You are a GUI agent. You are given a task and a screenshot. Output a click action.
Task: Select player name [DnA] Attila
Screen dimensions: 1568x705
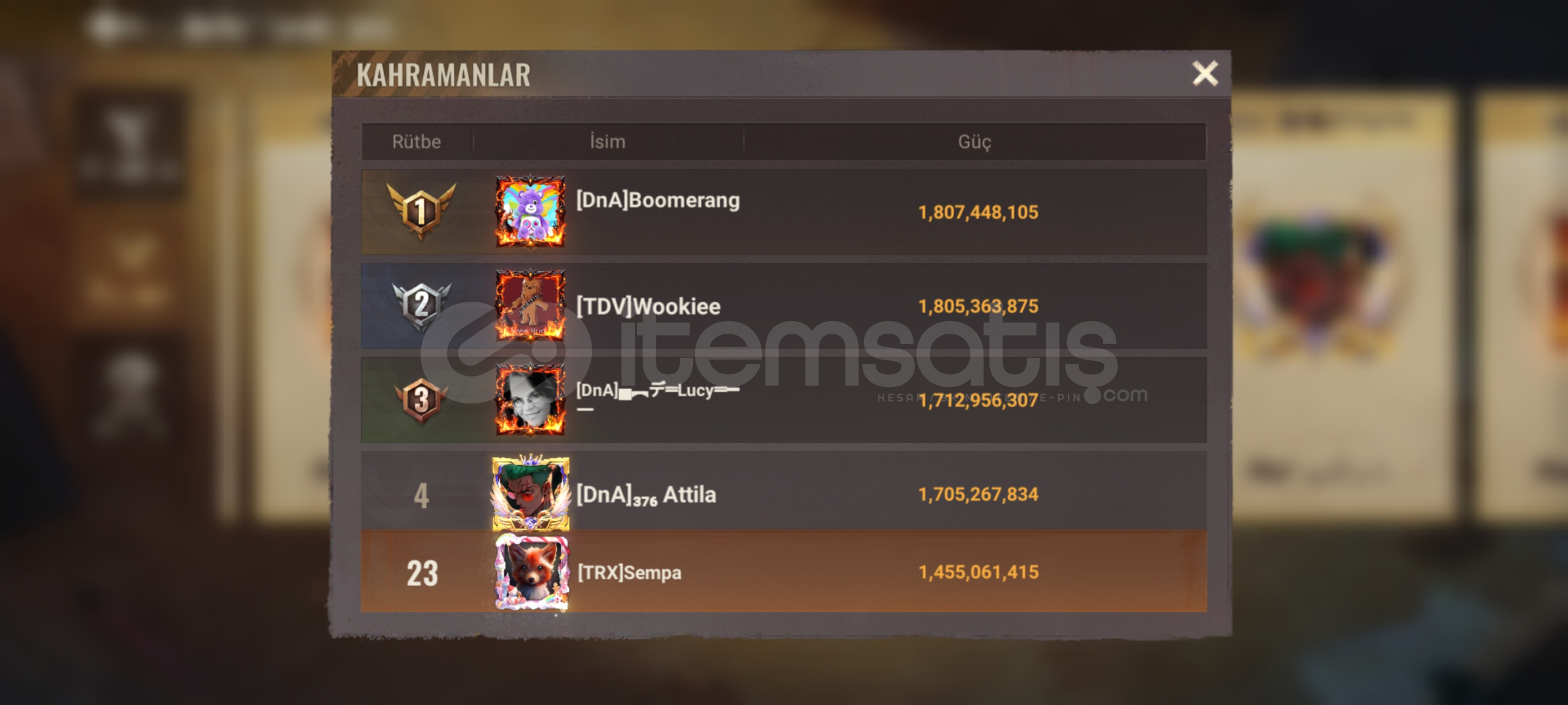(x=646, y=495)
